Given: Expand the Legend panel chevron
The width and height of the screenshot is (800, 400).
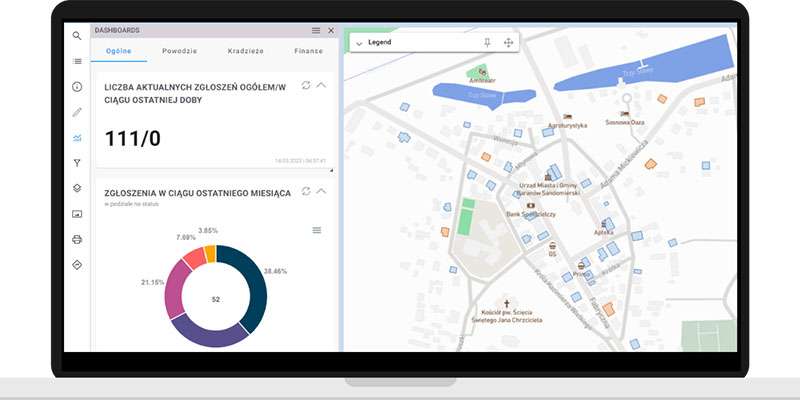Looking at the screenshot, I should [x=358, y=44].
